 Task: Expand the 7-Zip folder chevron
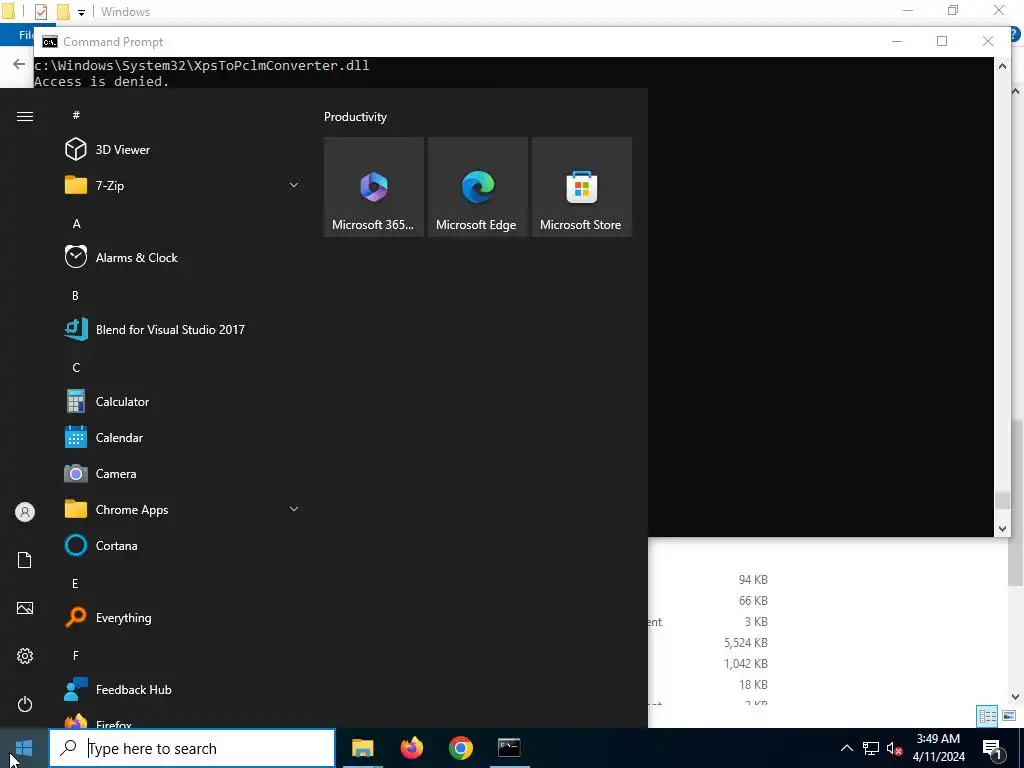[x=294, y=185]
